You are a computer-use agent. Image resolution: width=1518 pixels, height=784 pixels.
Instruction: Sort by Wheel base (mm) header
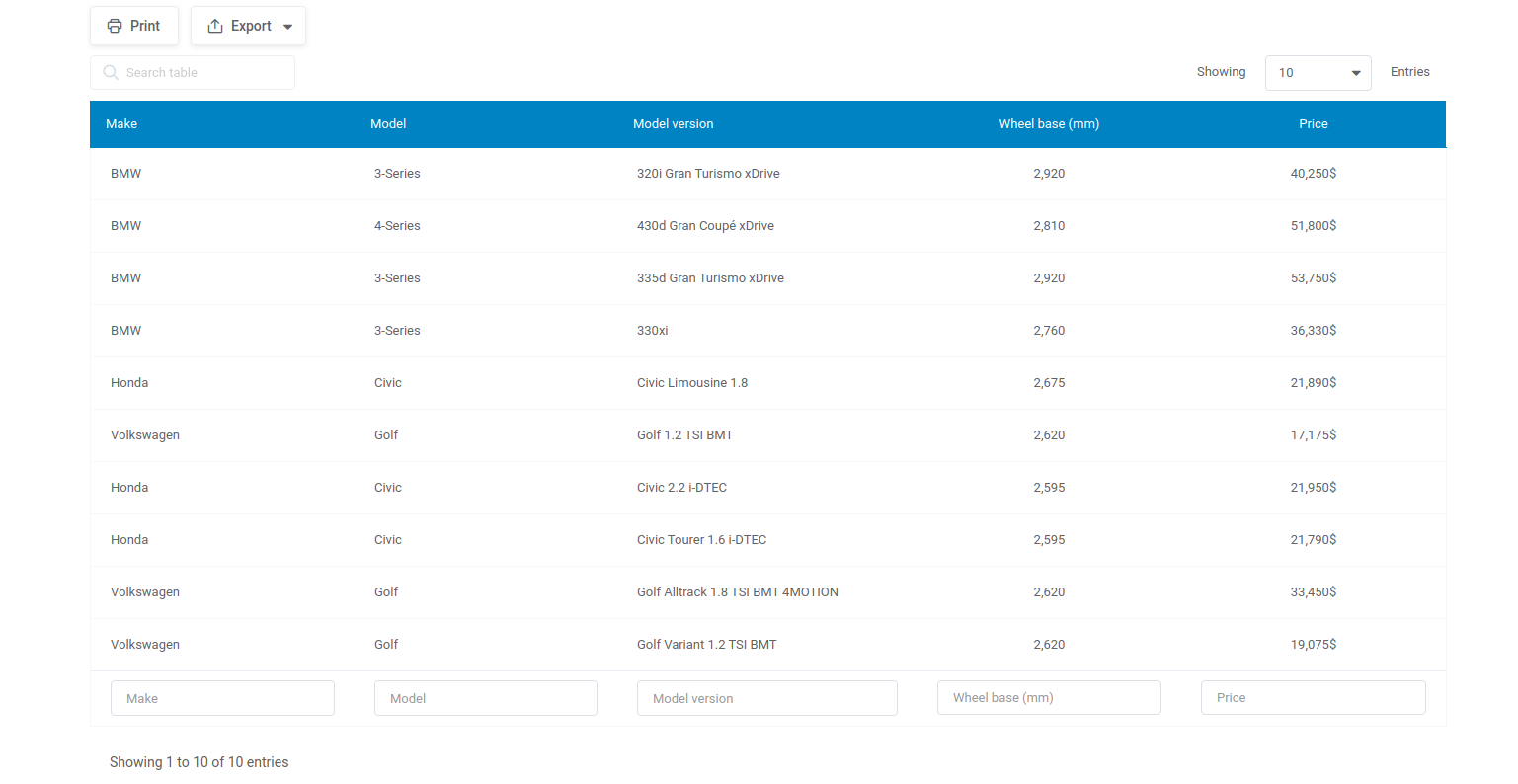1049,124
